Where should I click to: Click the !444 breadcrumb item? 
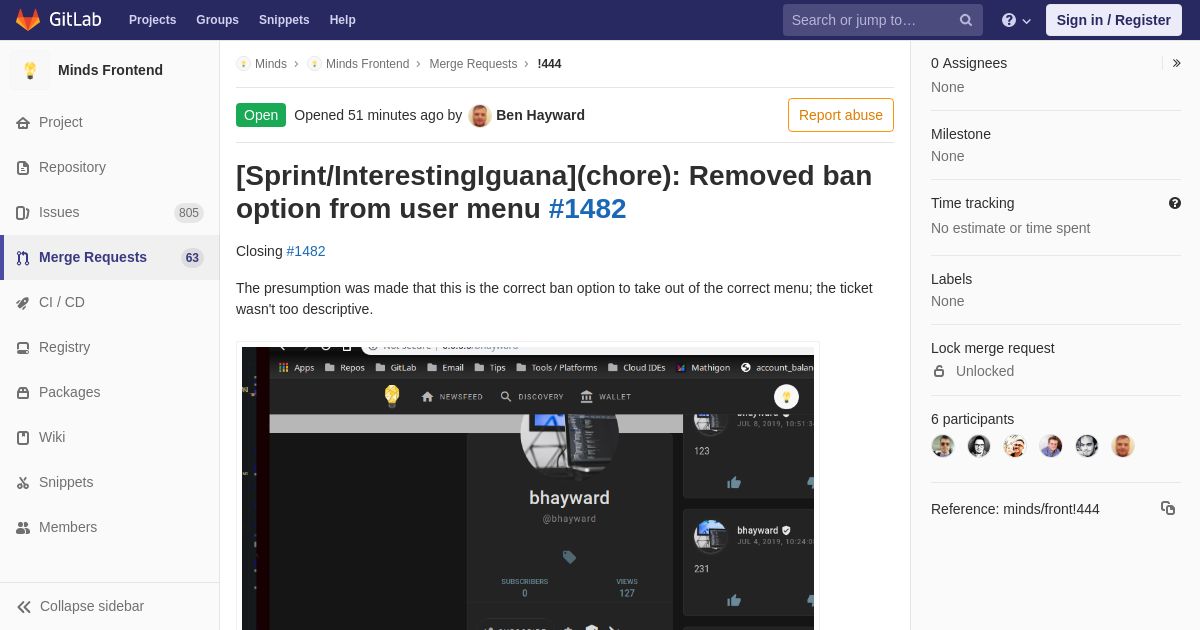(549, 64)
